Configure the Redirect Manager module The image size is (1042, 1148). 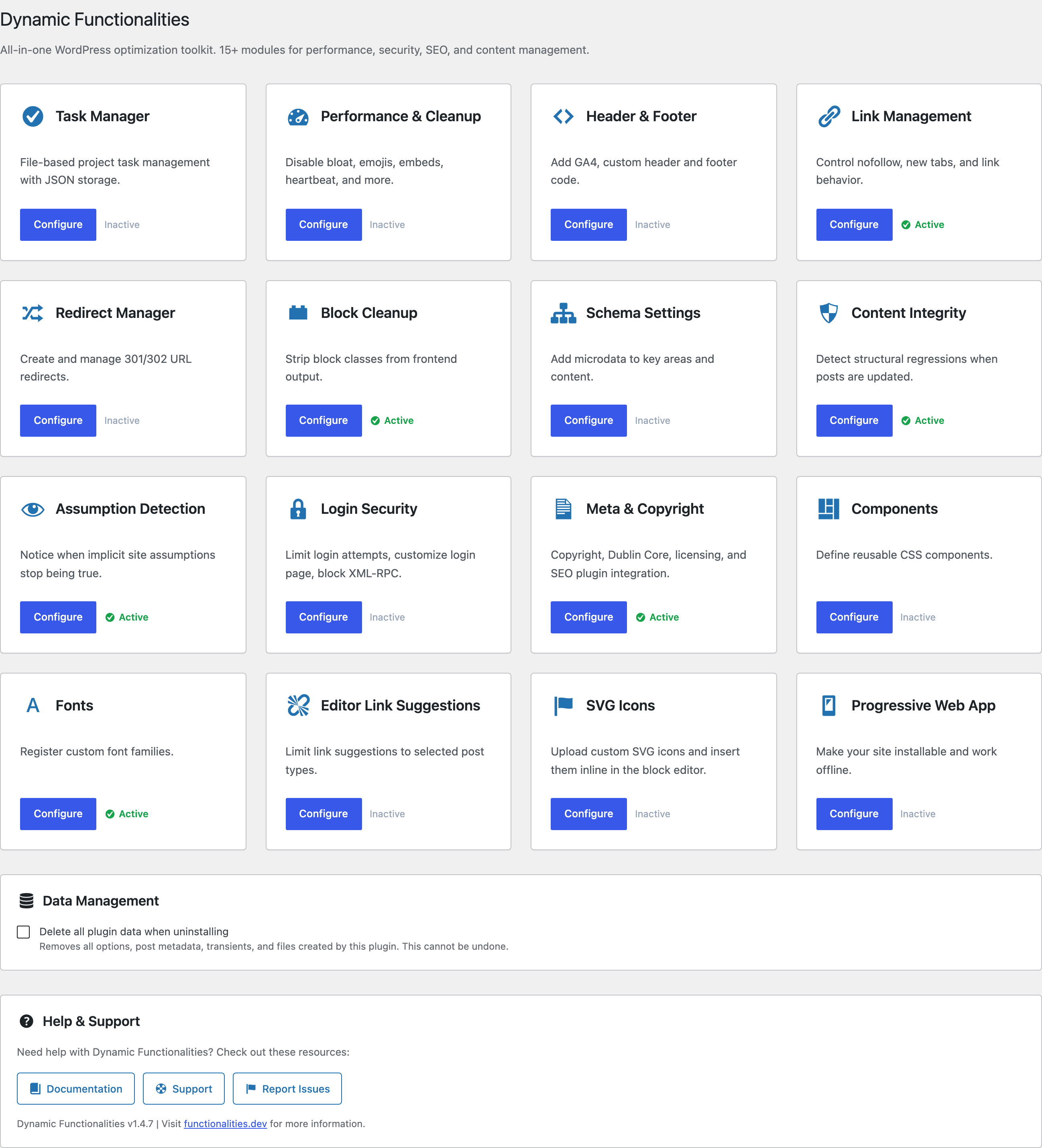point(58,420)
